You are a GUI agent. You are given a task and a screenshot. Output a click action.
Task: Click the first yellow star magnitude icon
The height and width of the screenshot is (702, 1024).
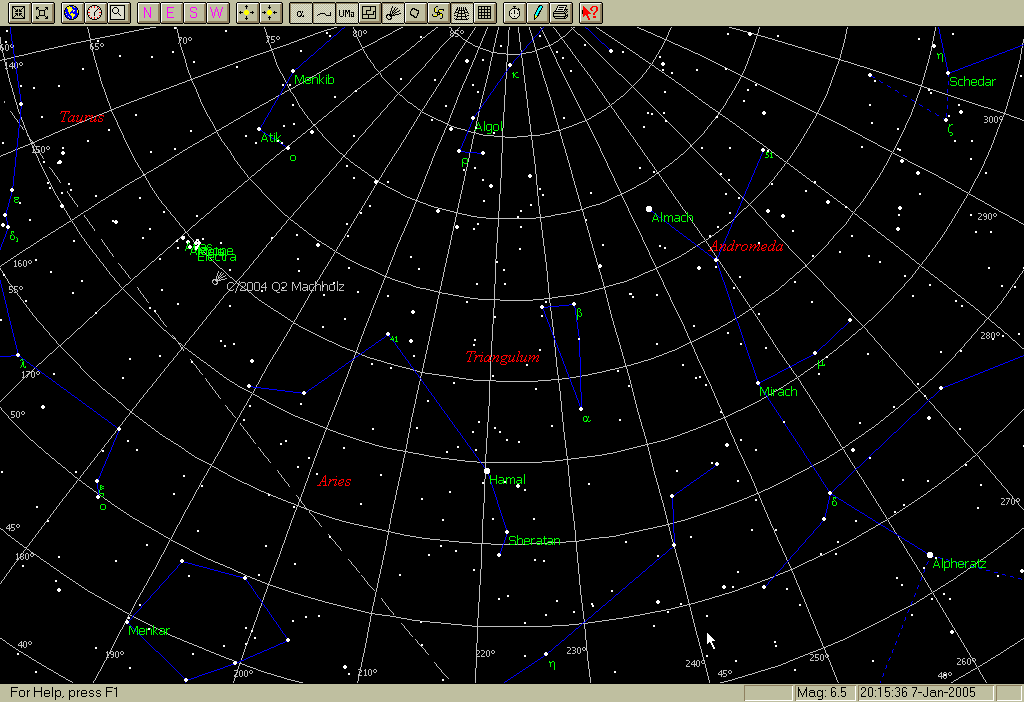coord(247,13)
